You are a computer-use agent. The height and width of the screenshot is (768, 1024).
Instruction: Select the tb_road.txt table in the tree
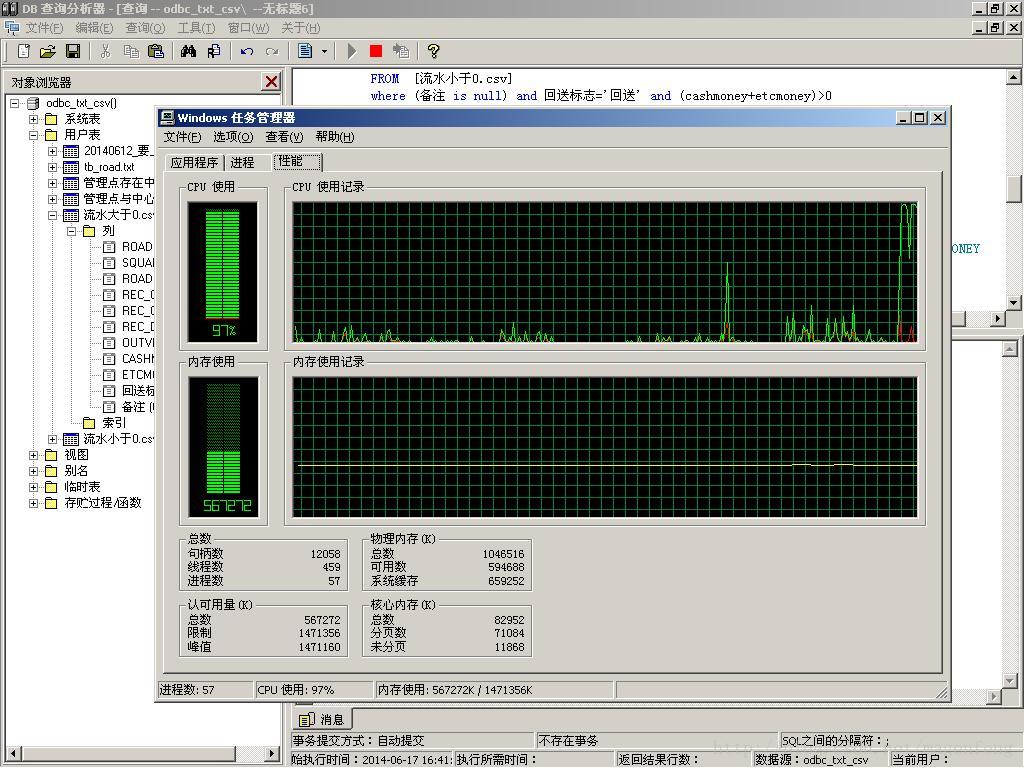click(x=108, y=167)
